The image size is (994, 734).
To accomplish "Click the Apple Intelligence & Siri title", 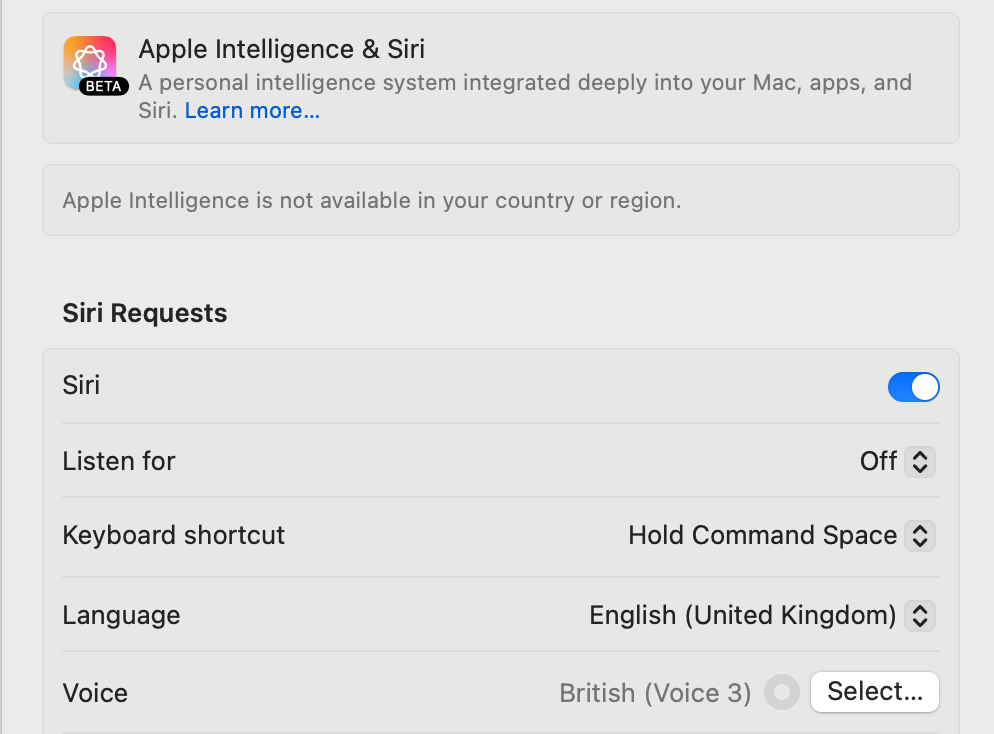I will (281, 49).
